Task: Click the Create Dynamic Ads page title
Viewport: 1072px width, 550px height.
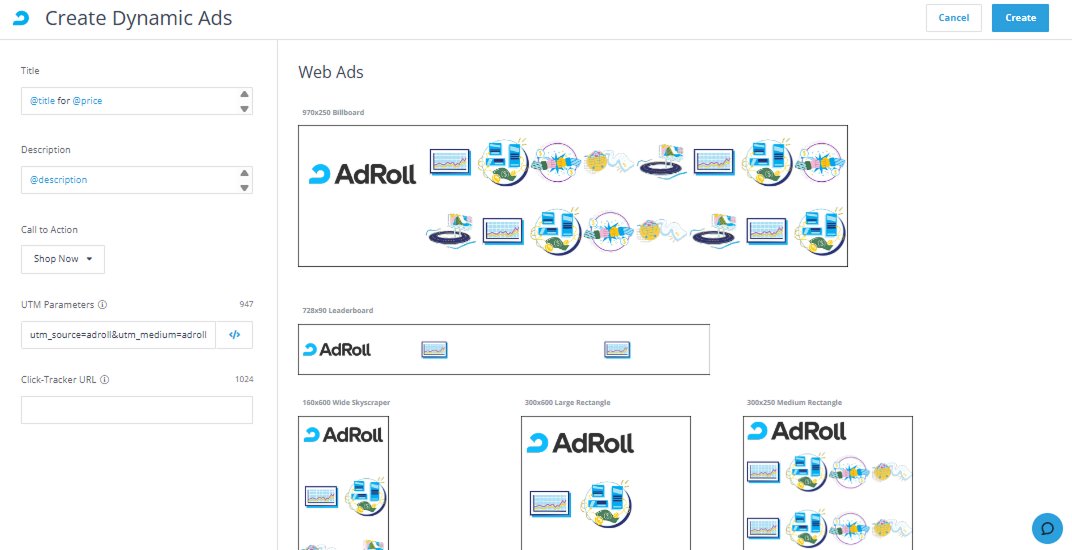Action: [139, 18]
